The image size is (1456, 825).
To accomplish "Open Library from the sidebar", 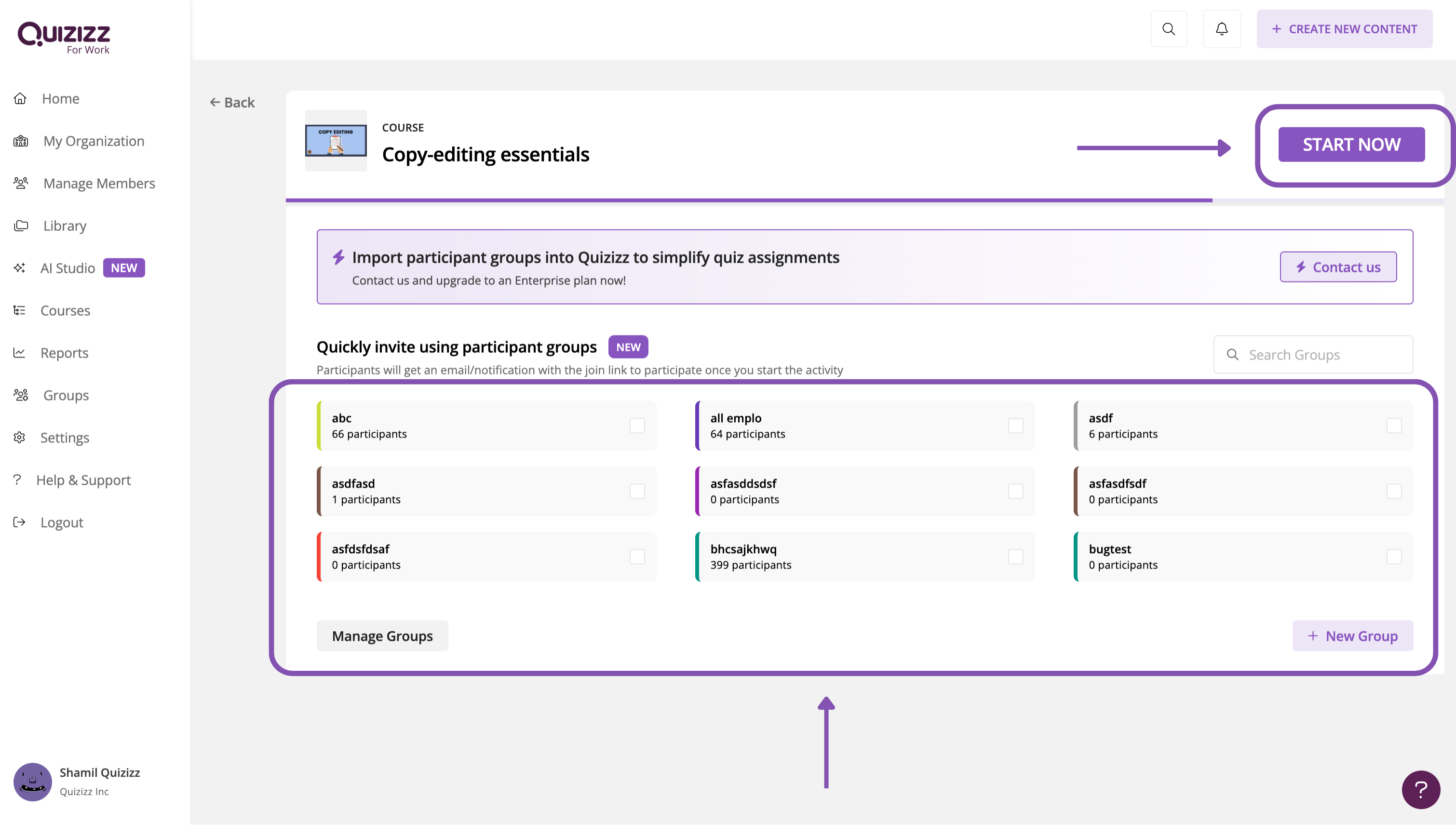I will (65, 226).
